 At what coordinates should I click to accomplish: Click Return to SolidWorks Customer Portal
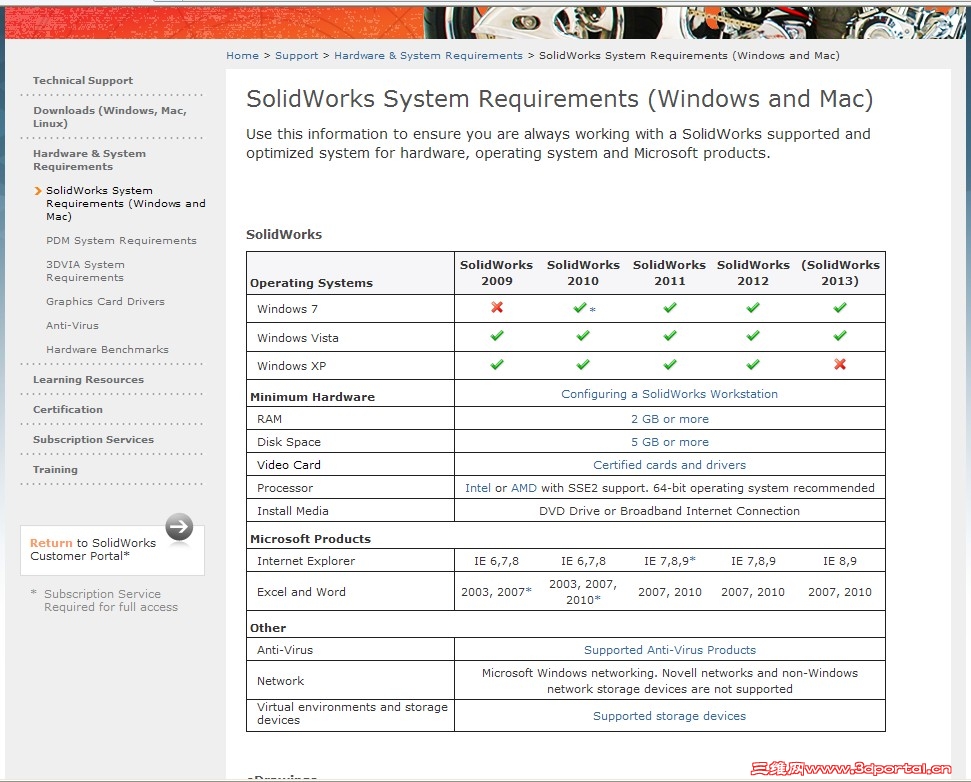[x=93, y=549]
